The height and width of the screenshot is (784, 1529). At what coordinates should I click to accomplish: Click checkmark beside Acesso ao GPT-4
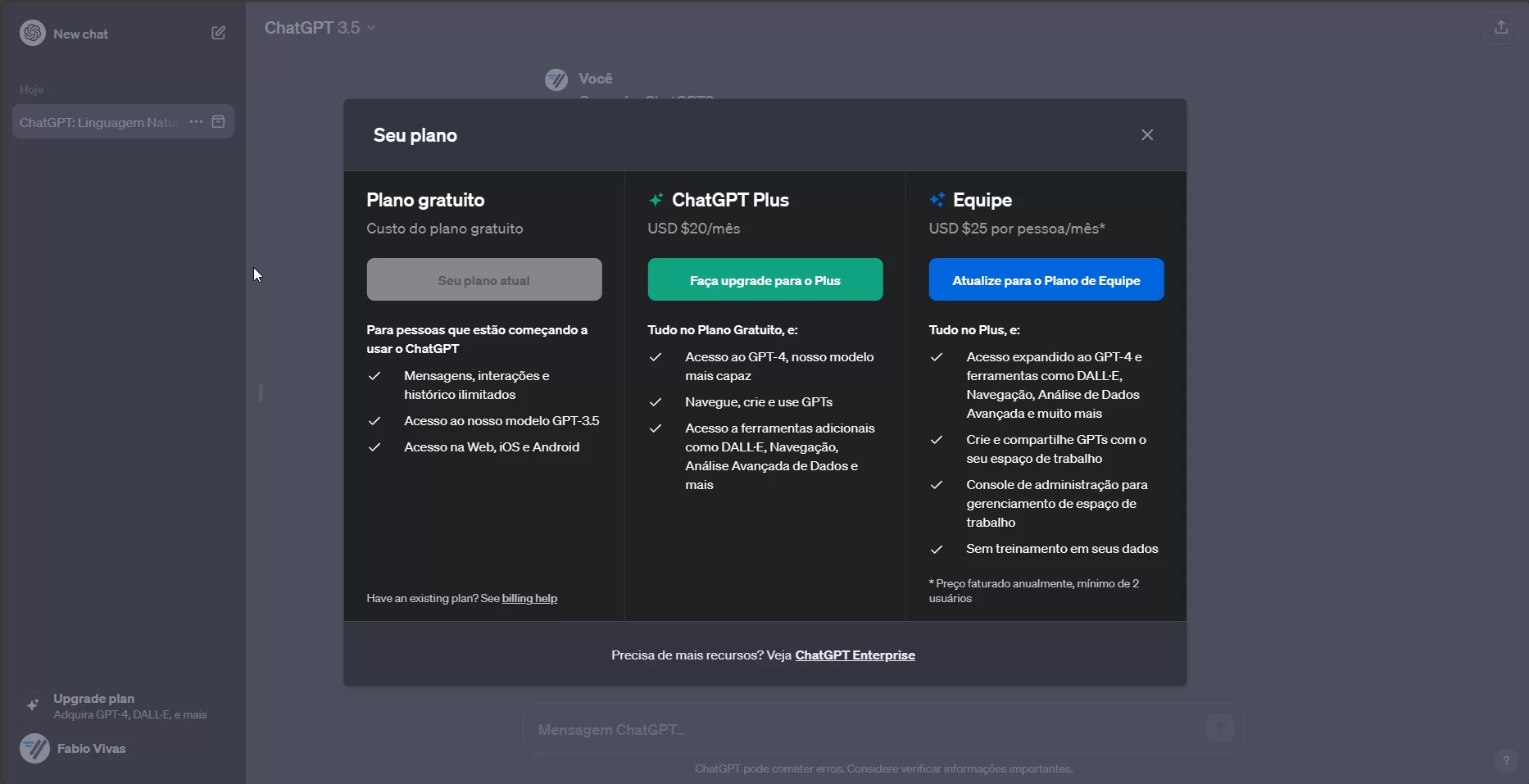[x=656, y=357]
